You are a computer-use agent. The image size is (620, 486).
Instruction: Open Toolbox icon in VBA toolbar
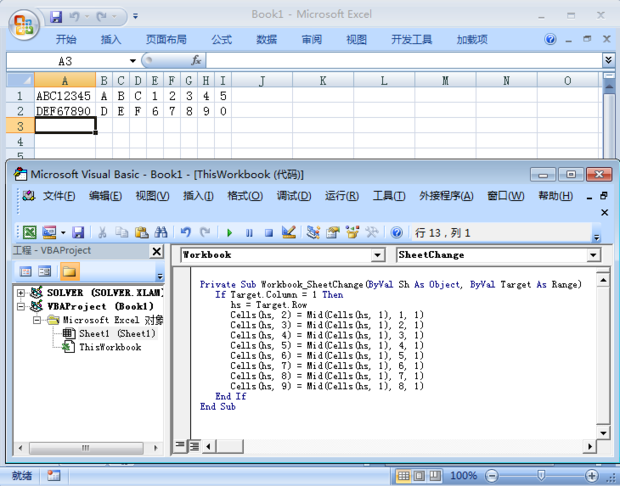click(371, 233)
